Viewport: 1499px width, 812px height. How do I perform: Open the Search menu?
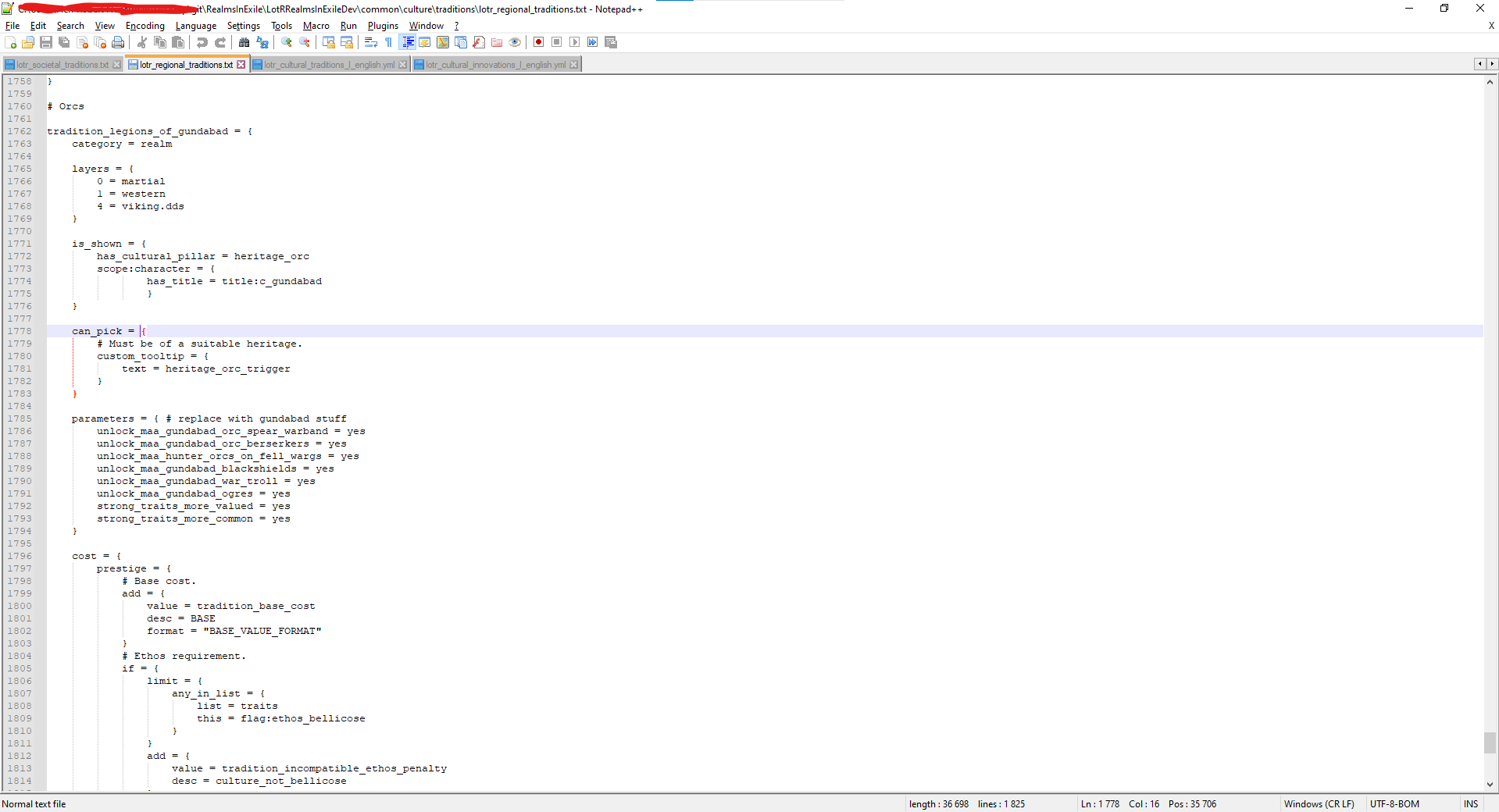tap(70, 26)
